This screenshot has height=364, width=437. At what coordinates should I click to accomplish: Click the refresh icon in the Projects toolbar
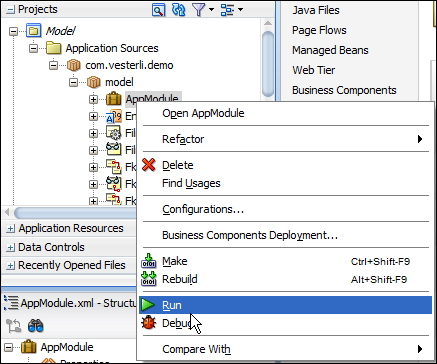pos(178,10)
